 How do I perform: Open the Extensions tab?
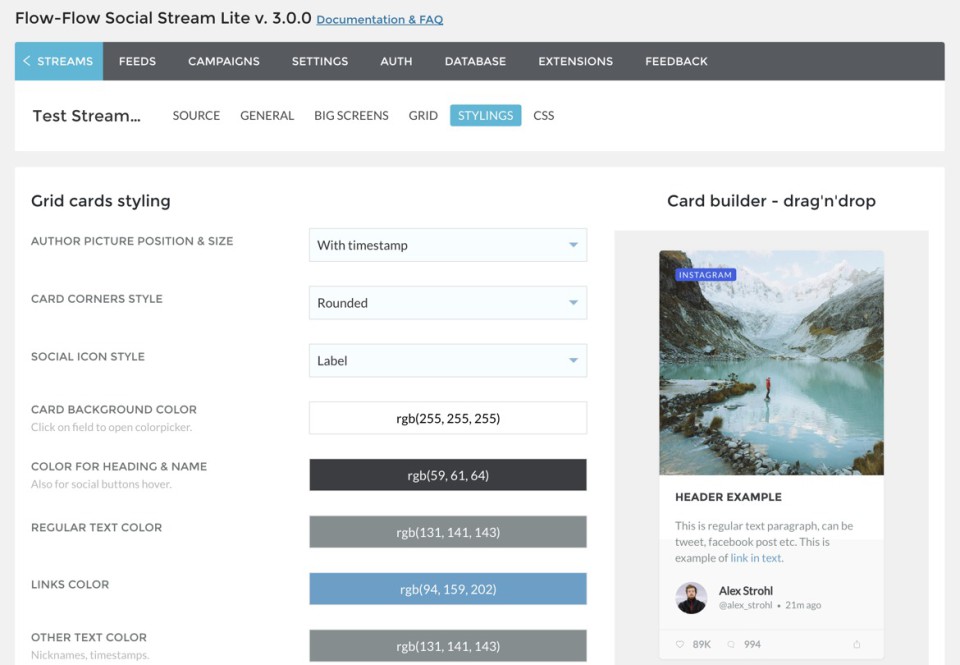pos(575,61)
